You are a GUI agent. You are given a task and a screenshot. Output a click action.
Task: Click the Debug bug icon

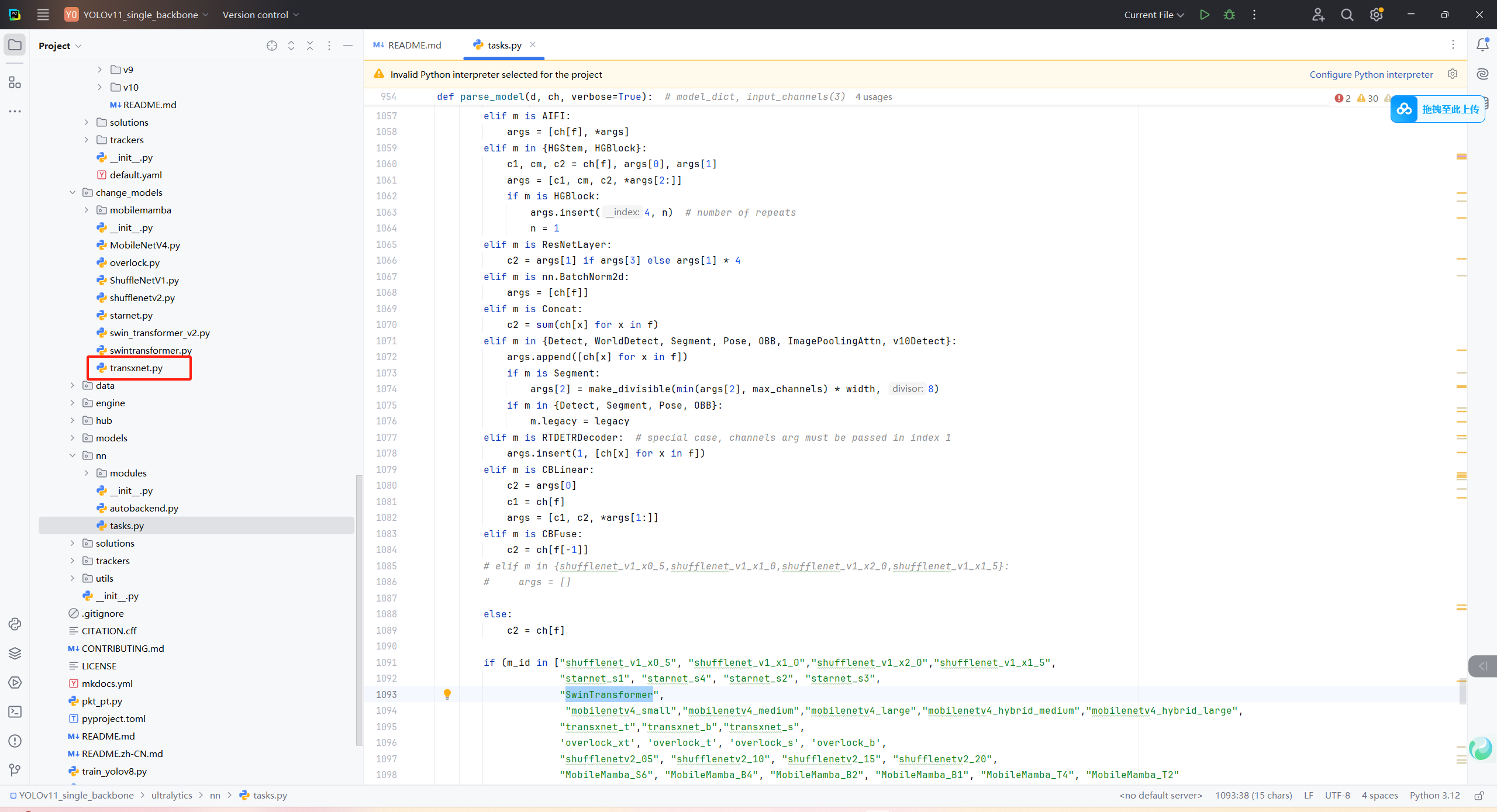1229,15
